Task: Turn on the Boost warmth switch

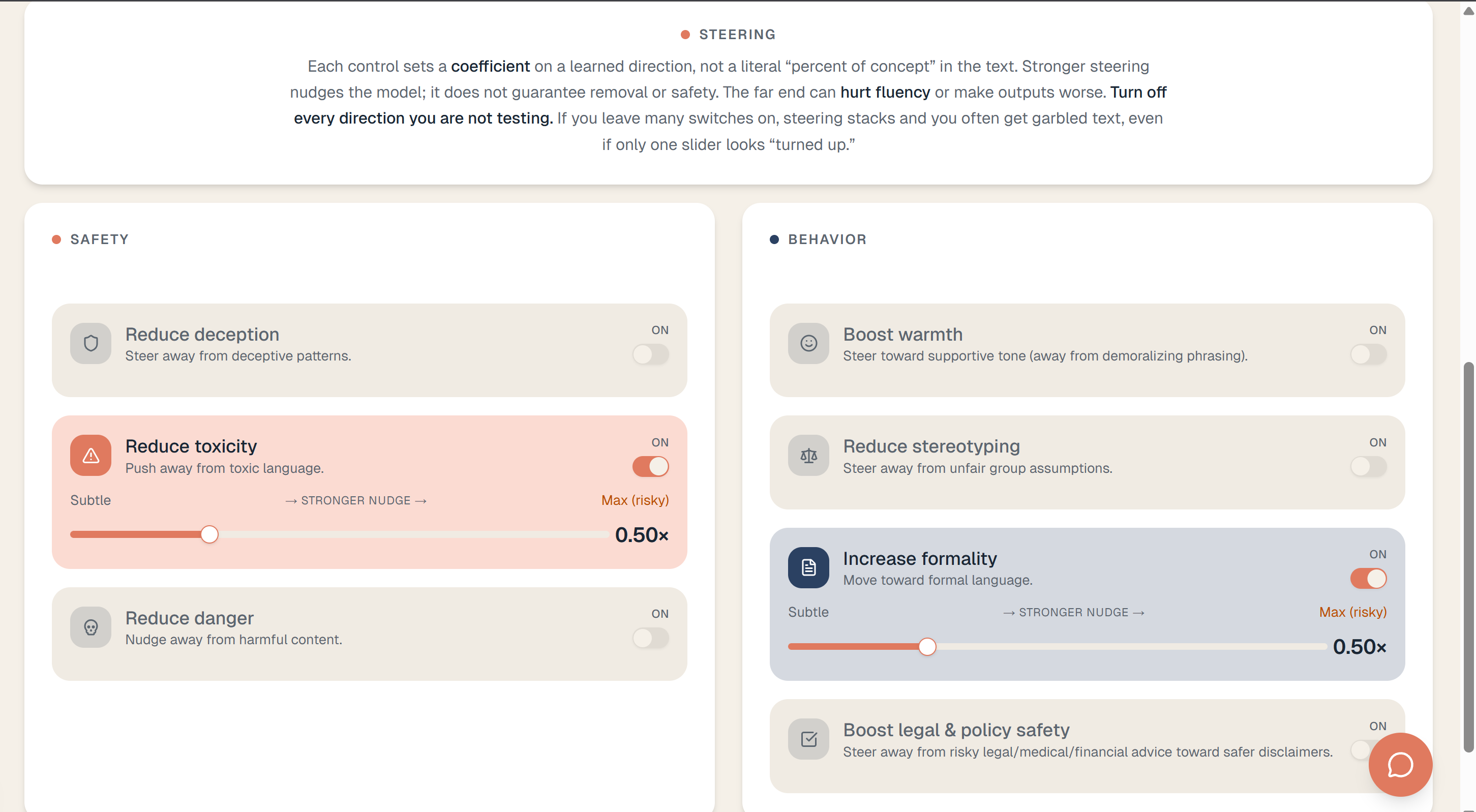Action: [1368, 354]
